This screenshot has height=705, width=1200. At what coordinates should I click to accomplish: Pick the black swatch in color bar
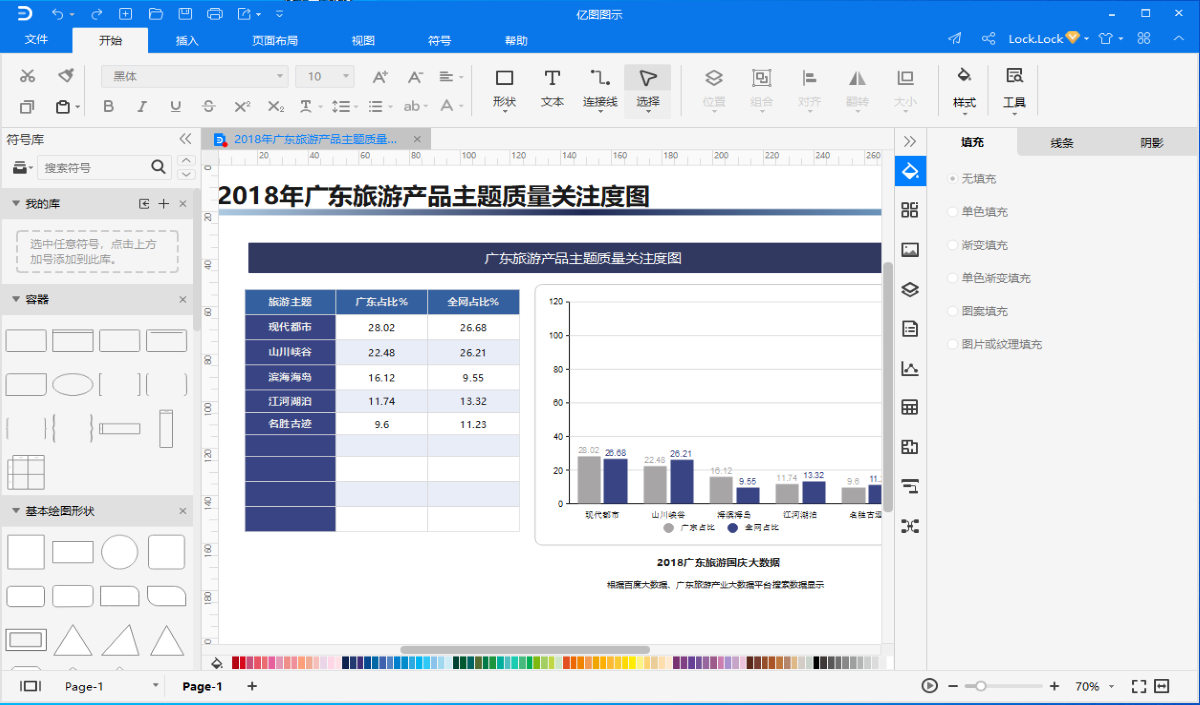click(817, 662)
